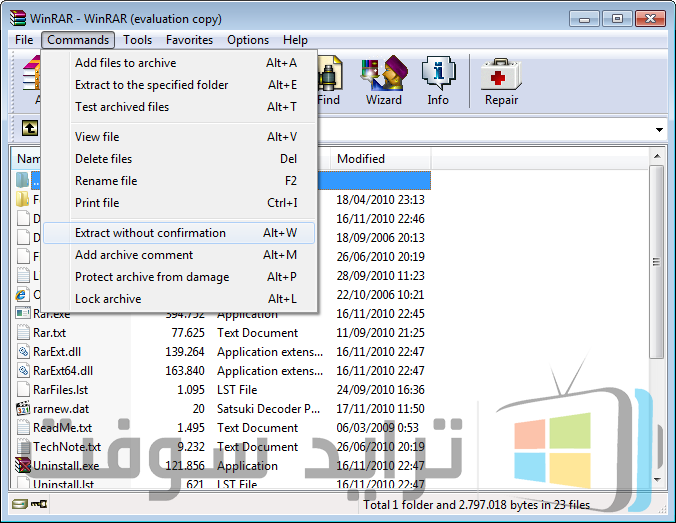676x523 pixels.
Task: Choose Protect archive from damage
Action: click(179, 277)
